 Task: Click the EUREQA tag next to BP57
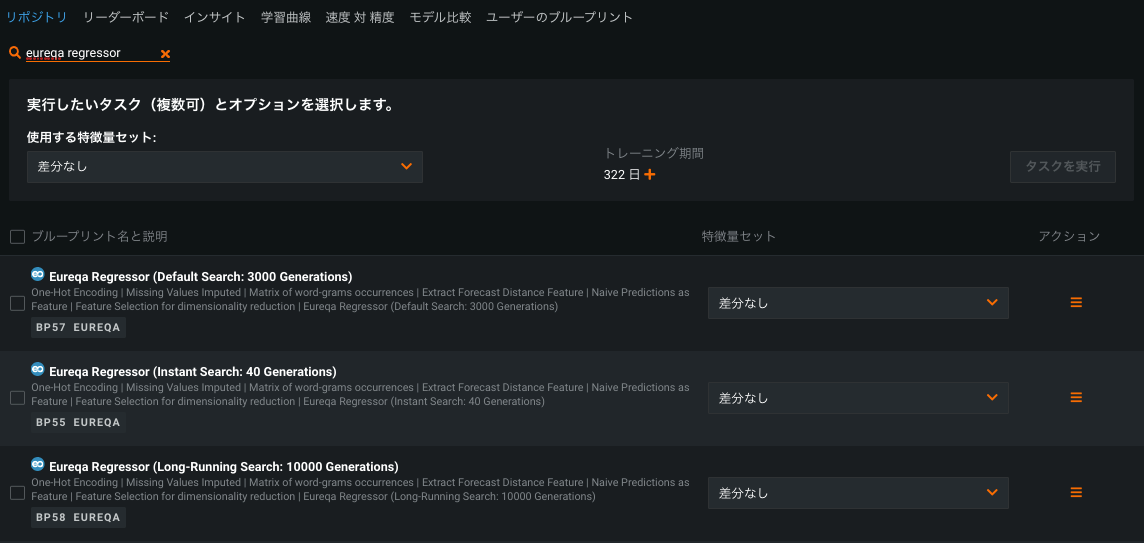(97, 328)
